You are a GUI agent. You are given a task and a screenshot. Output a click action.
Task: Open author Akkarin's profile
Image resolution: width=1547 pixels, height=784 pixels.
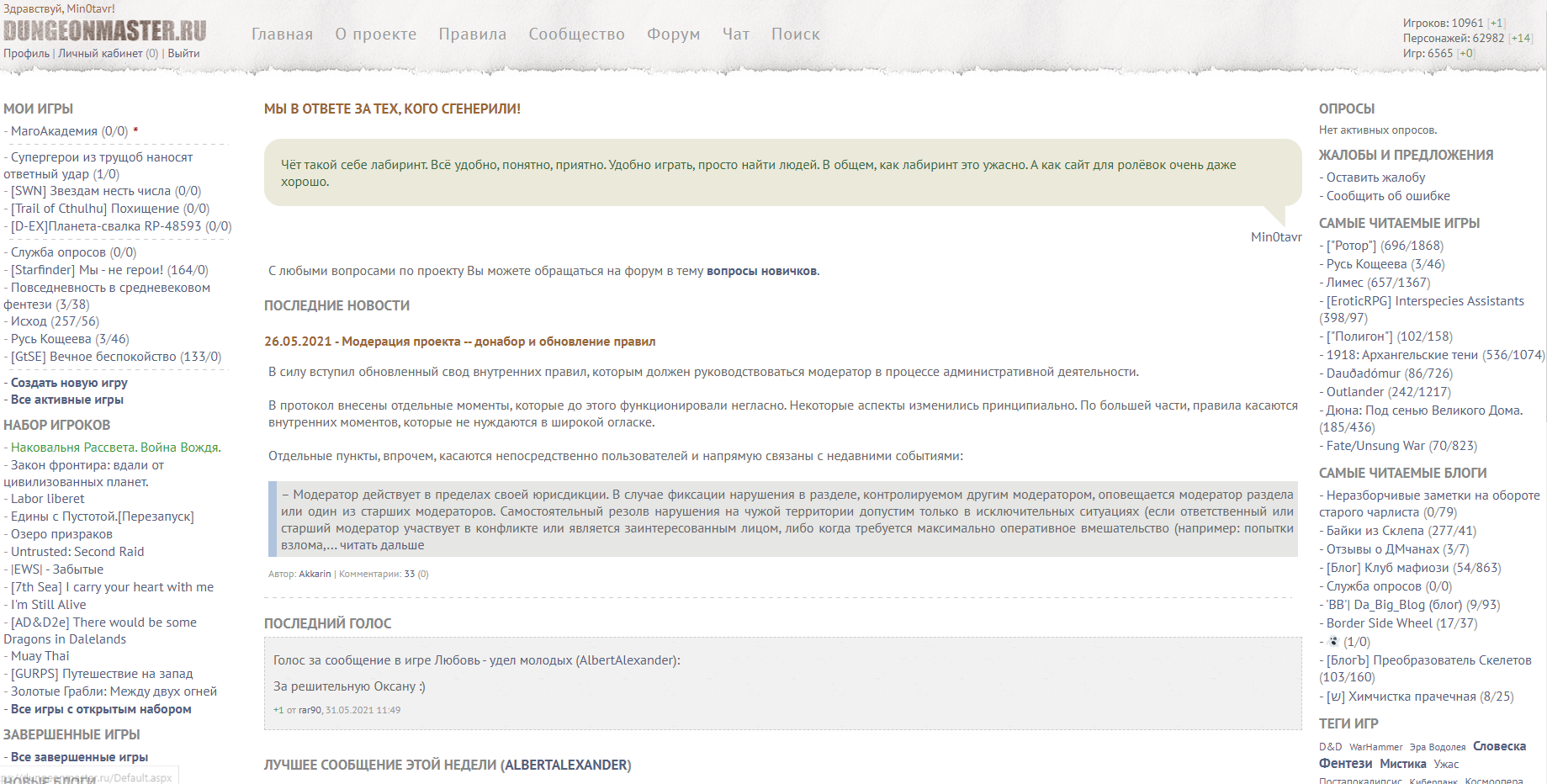coord(315,574)
